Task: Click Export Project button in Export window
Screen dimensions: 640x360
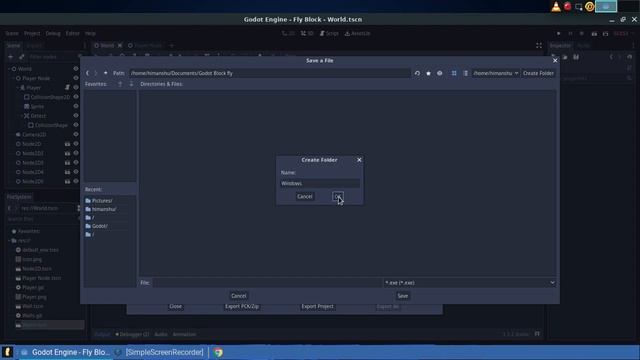Action: pyautogui.click(x=318, y=306)
